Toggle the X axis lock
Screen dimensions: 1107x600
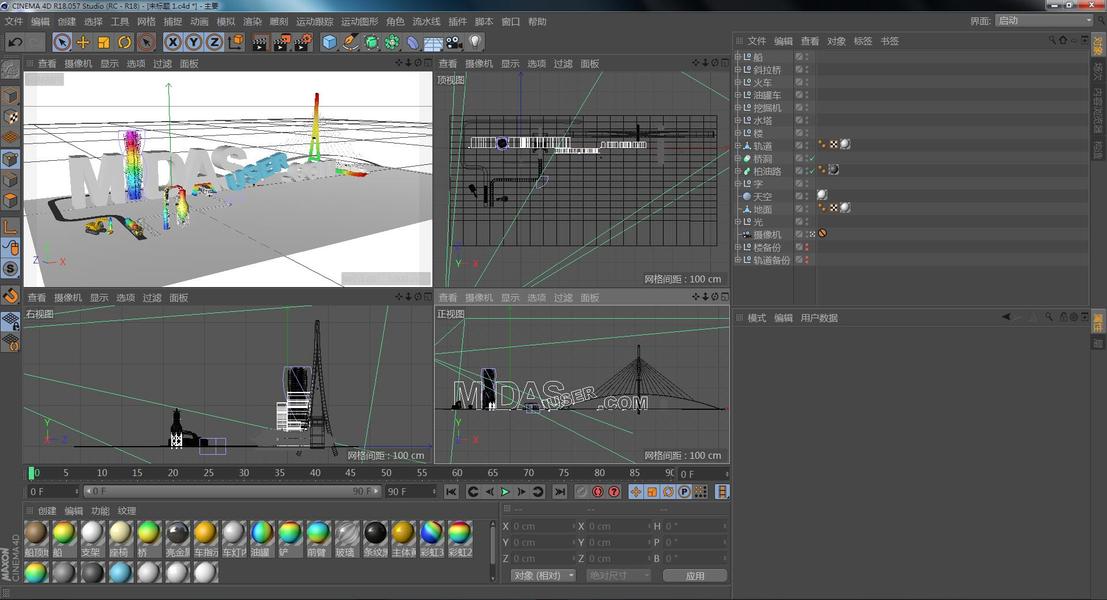click(x=172, y=42)
